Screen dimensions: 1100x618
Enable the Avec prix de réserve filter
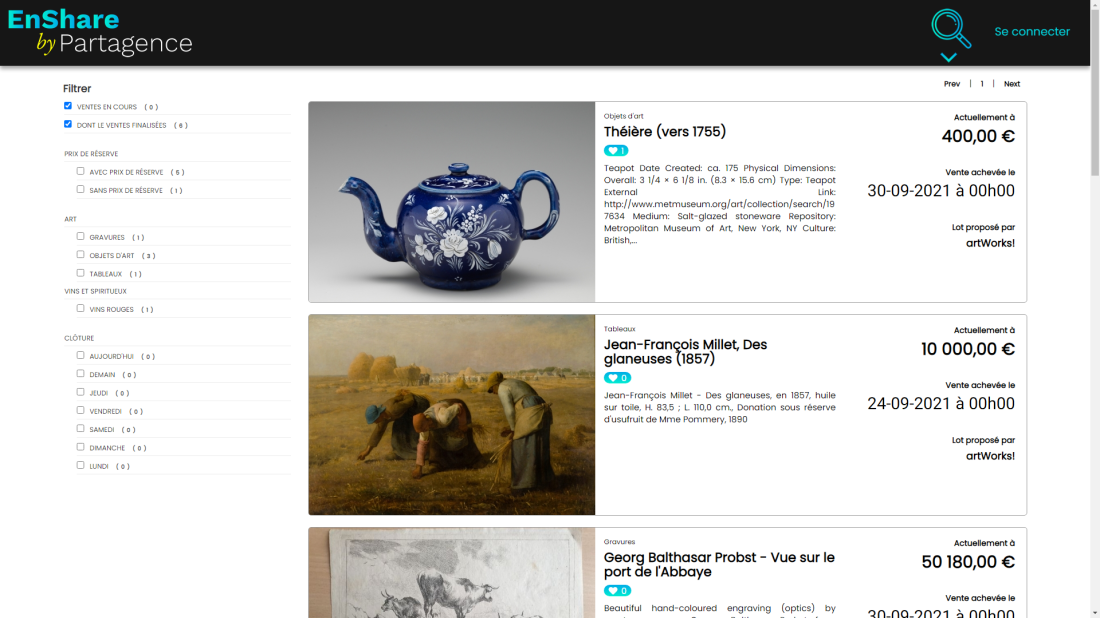[81, 171]
